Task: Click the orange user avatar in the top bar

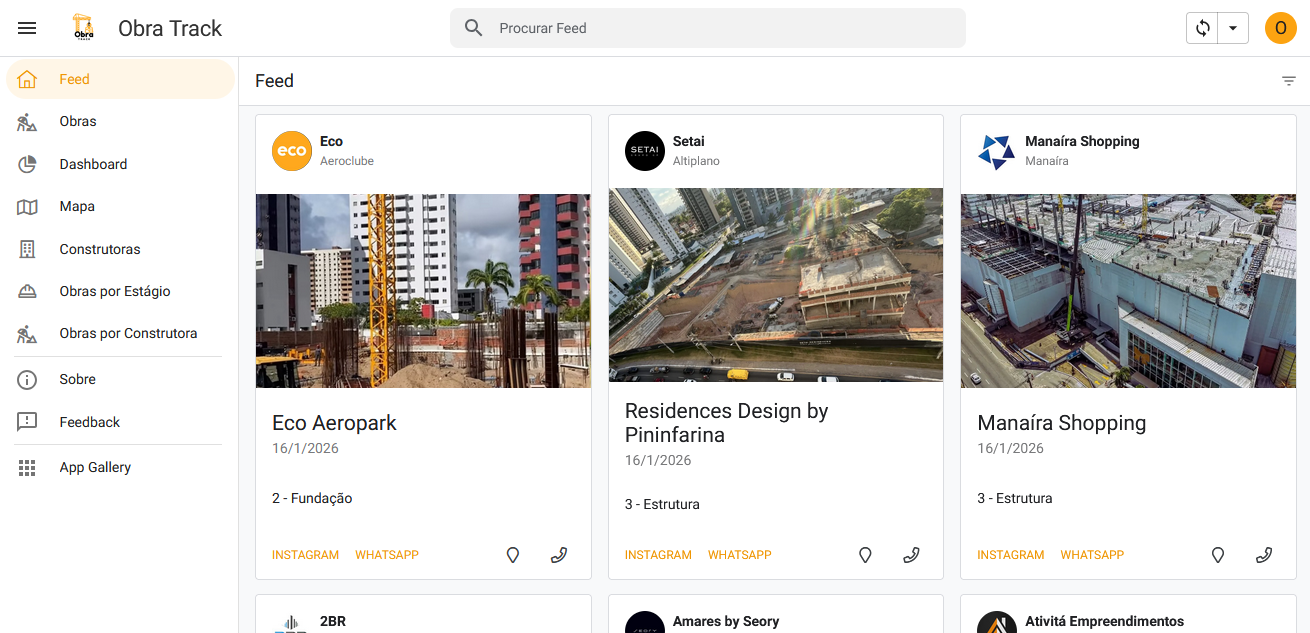Action: (1281, 28)
